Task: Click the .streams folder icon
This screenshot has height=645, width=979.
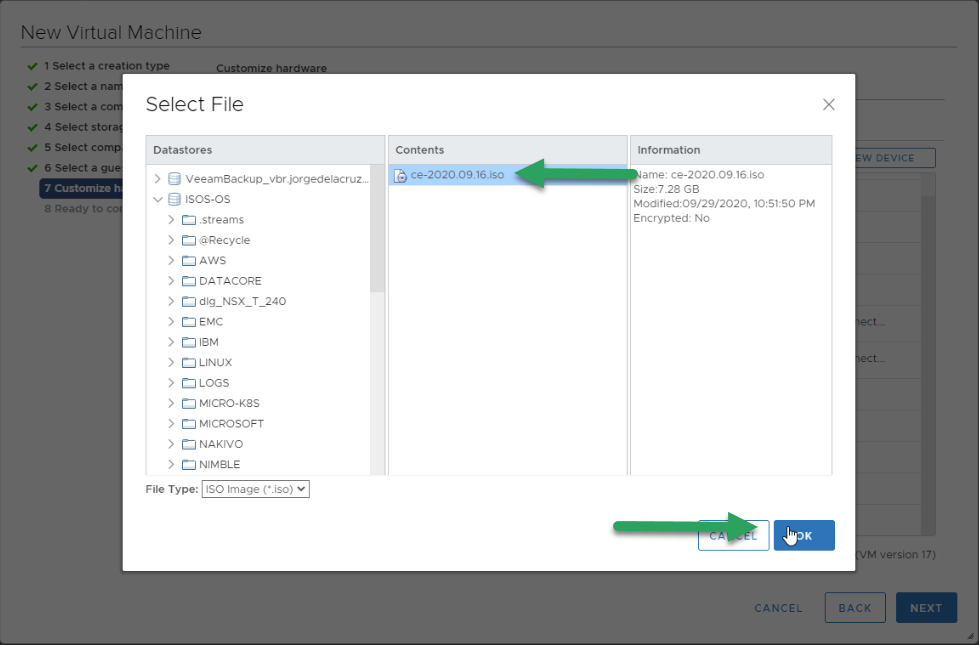Action: tap(189, 220)
